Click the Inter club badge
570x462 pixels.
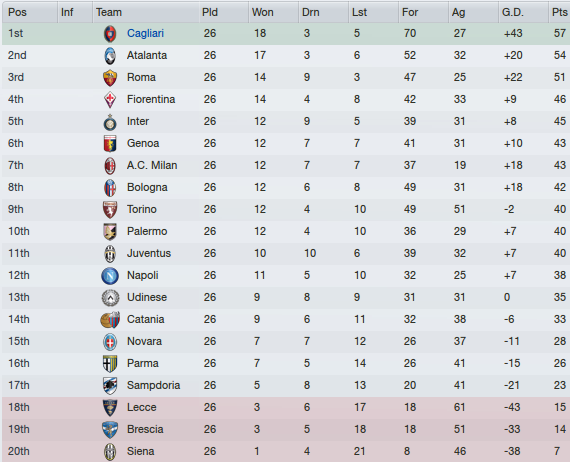click(x=110, y=122)
